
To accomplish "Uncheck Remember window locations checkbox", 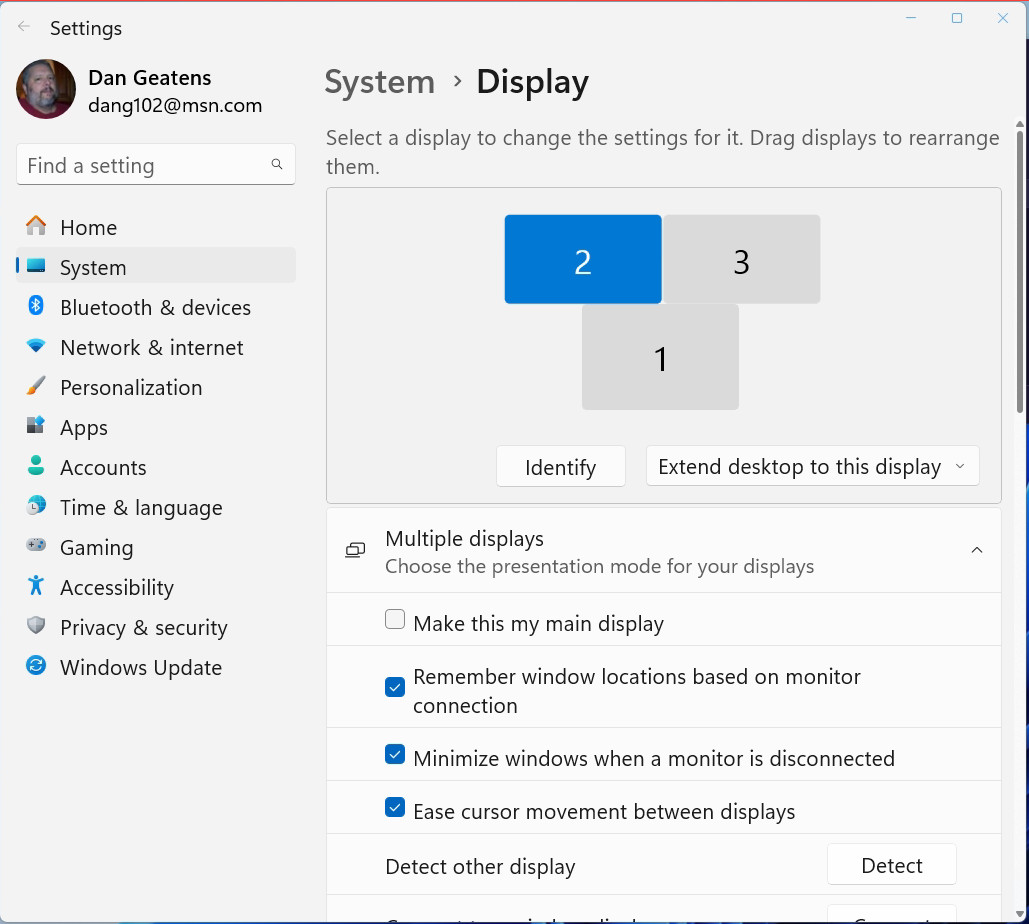I will [x=395, y=688].
